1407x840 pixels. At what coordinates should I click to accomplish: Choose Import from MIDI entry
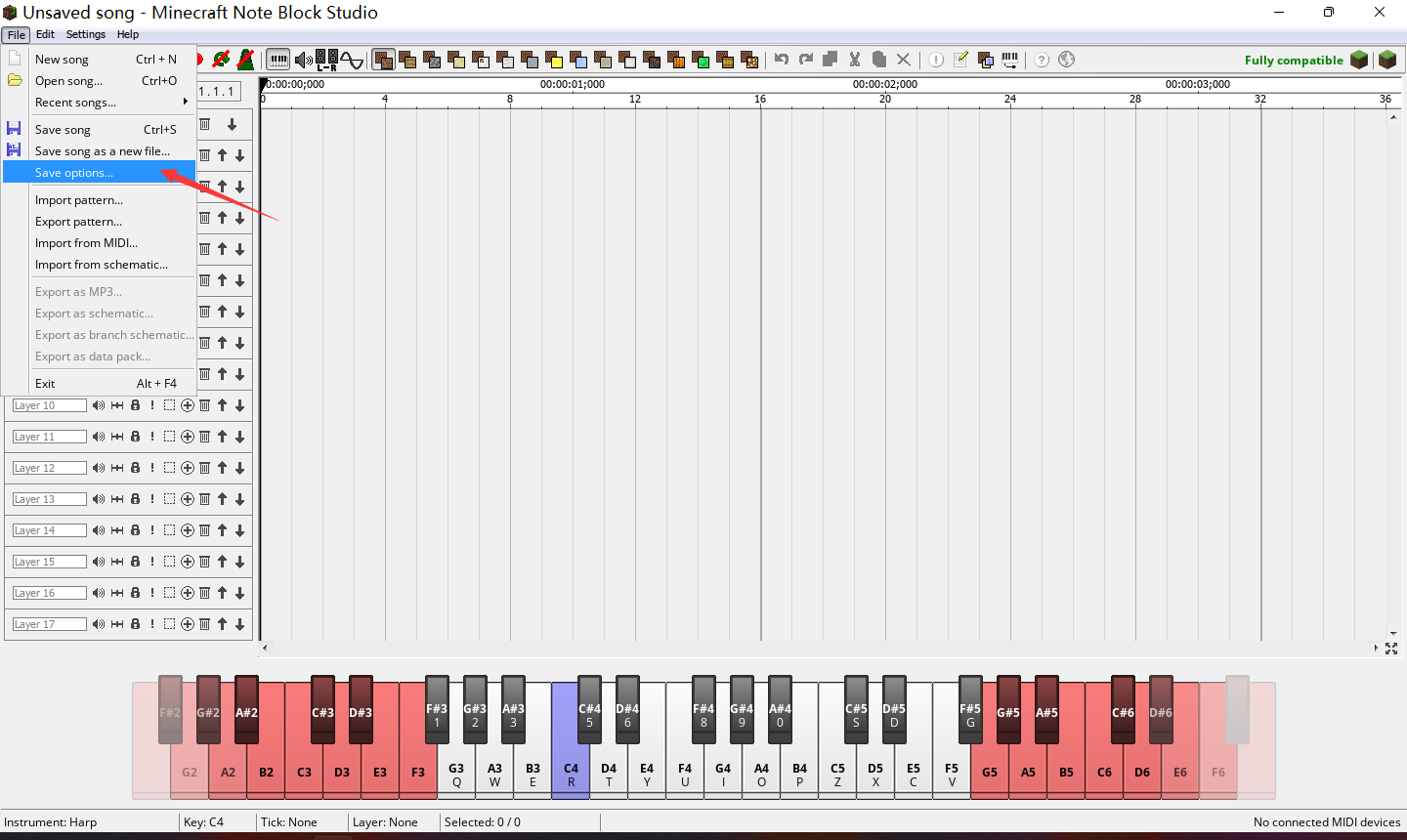[100, 242]
